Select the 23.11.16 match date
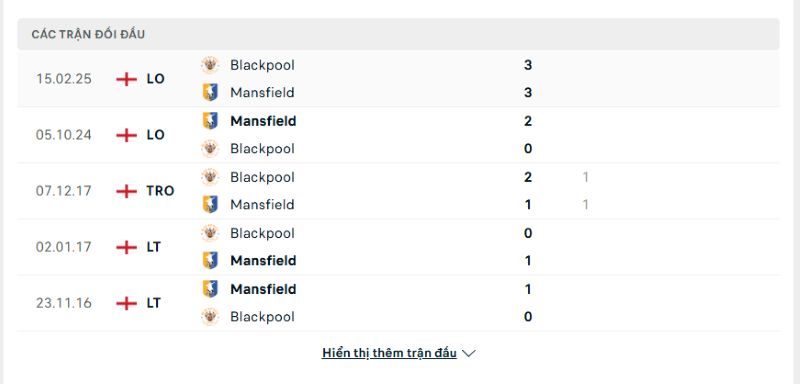The width and height of the screenshot is (800, 384). pos(64,303)
